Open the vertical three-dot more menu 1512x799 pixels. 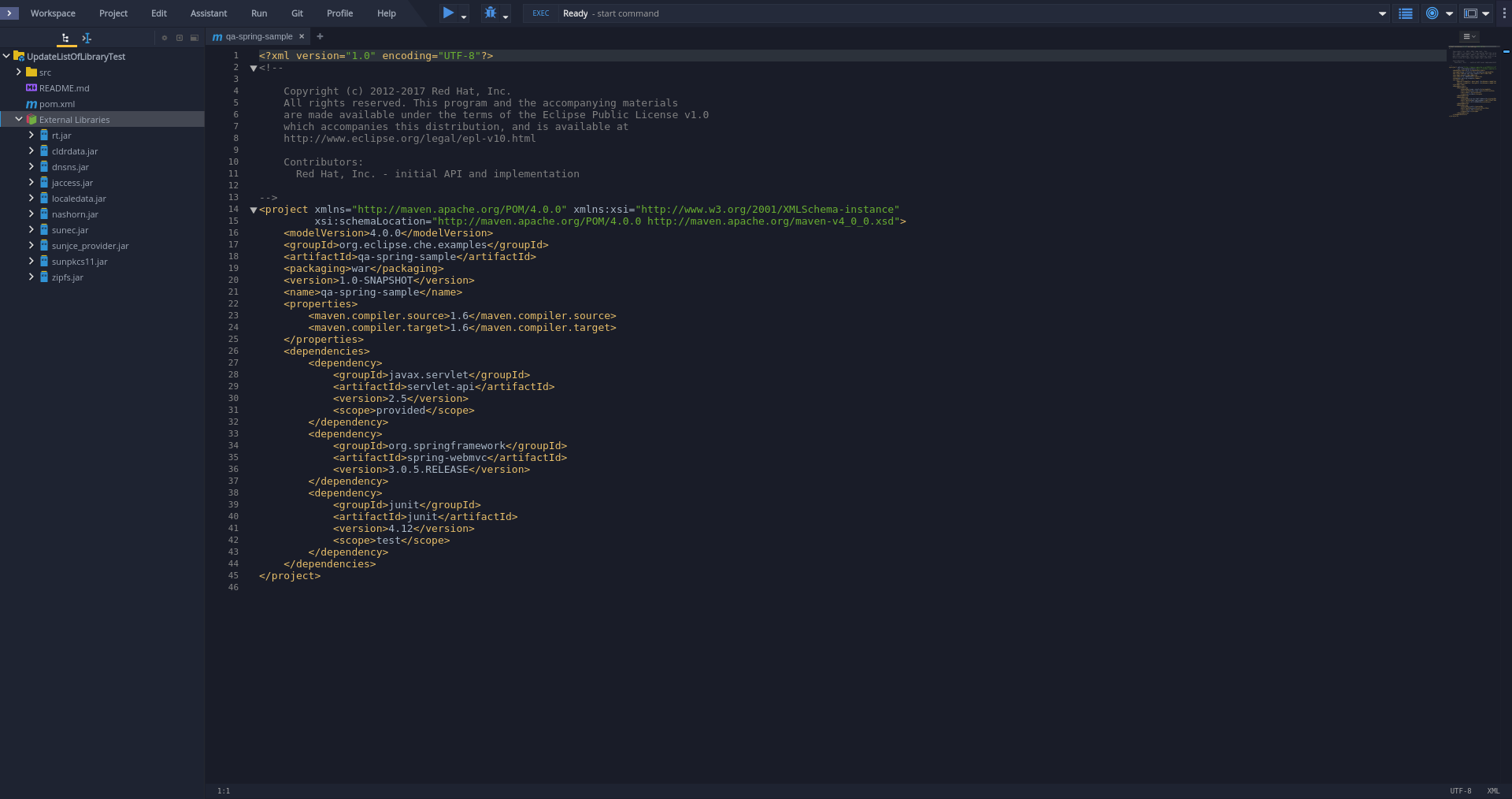pyautogui.click(x=1504, y=13)
